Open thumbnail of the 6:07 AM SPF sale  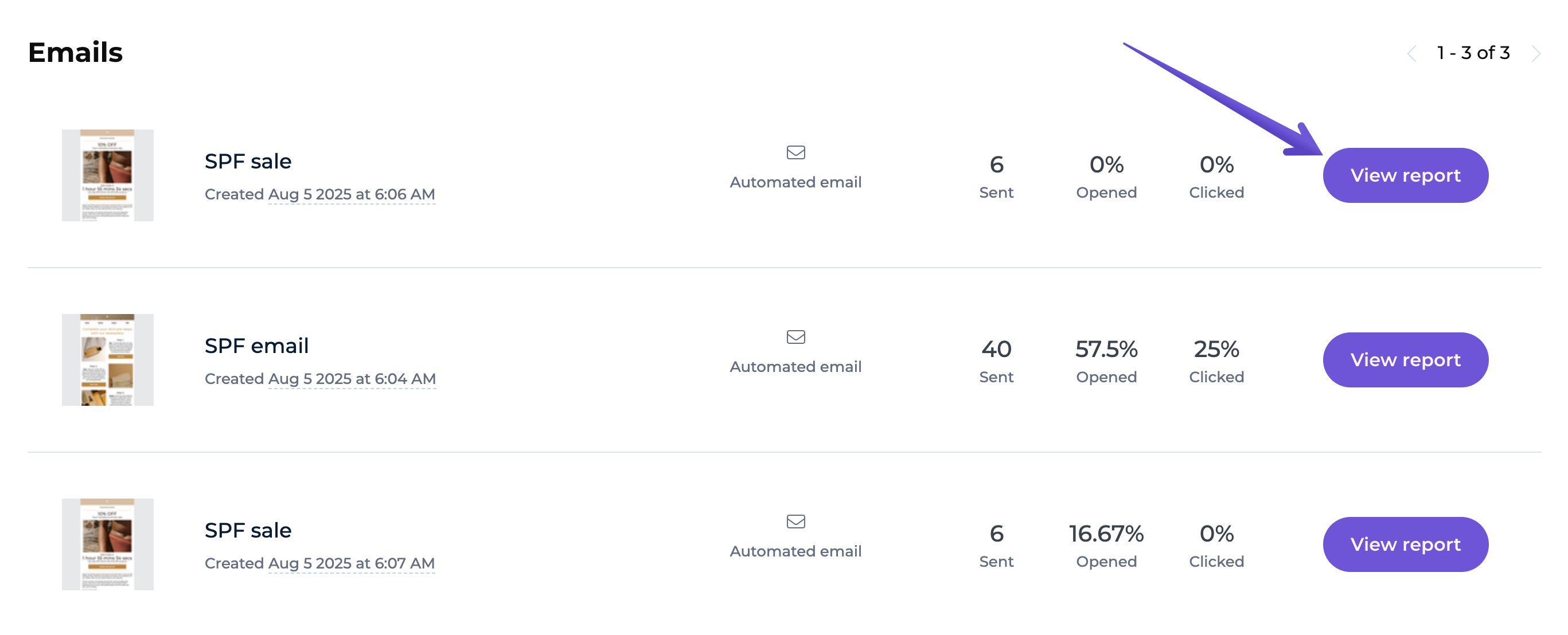coord(108,544)
